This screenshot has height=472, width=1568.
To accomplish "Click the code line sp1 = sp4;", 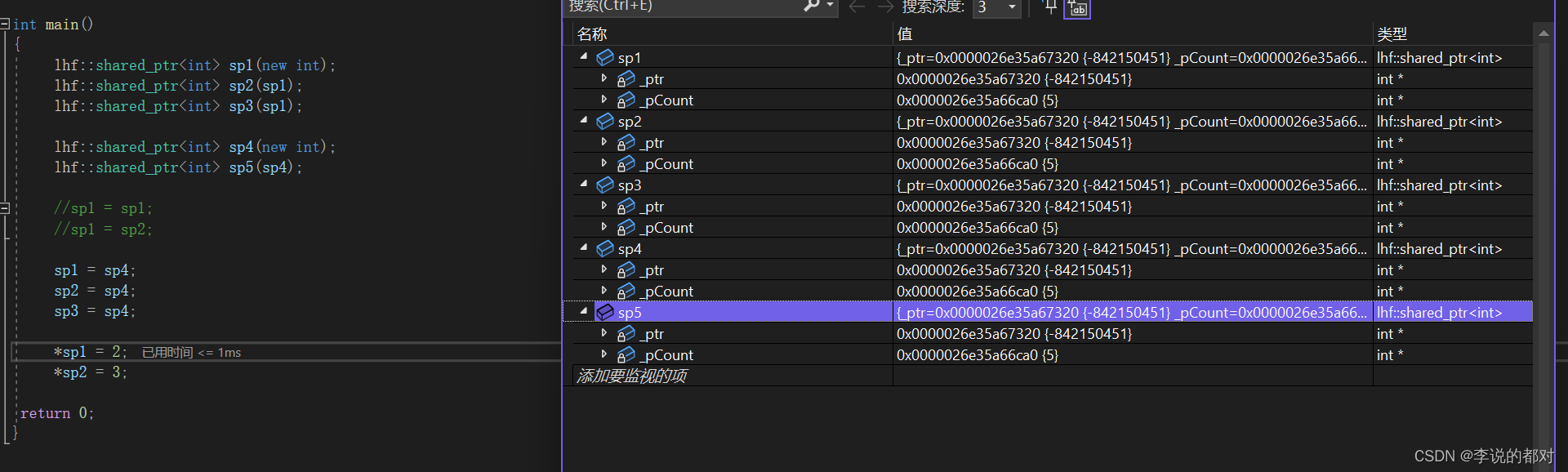I will click(x=95, y=270).
